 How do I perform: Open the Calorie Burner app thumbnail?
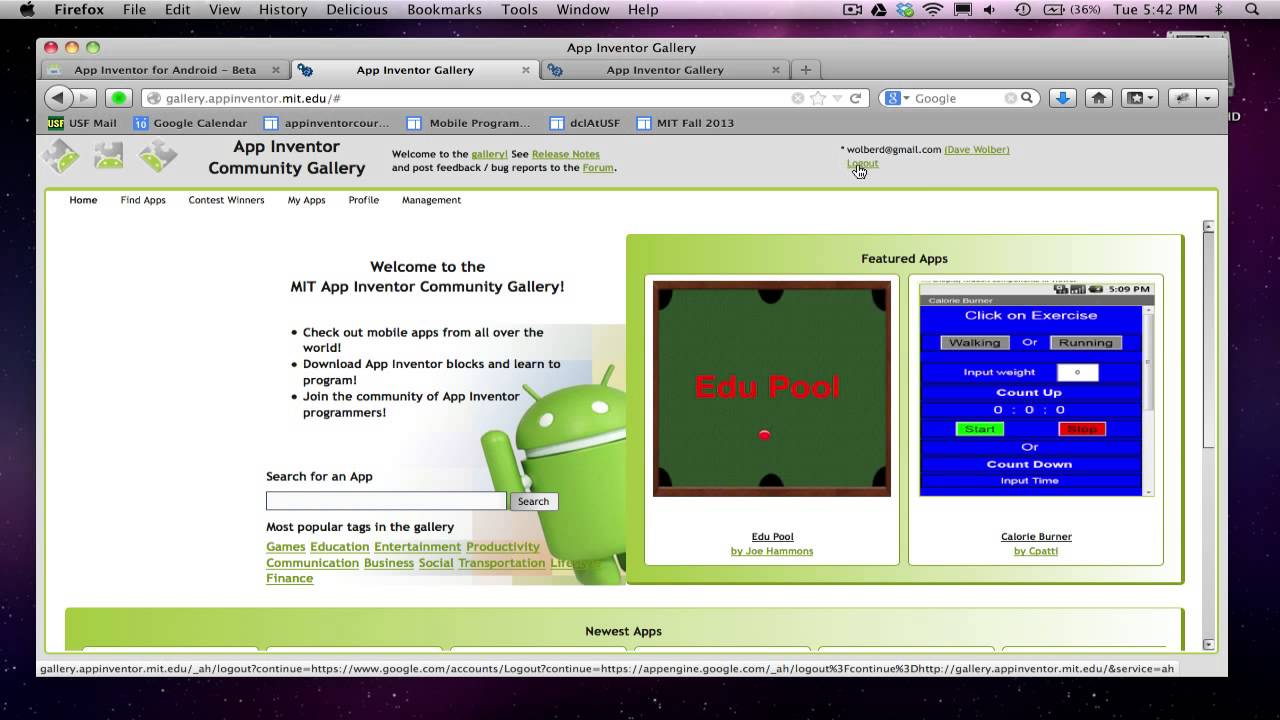click(1036, 388)
